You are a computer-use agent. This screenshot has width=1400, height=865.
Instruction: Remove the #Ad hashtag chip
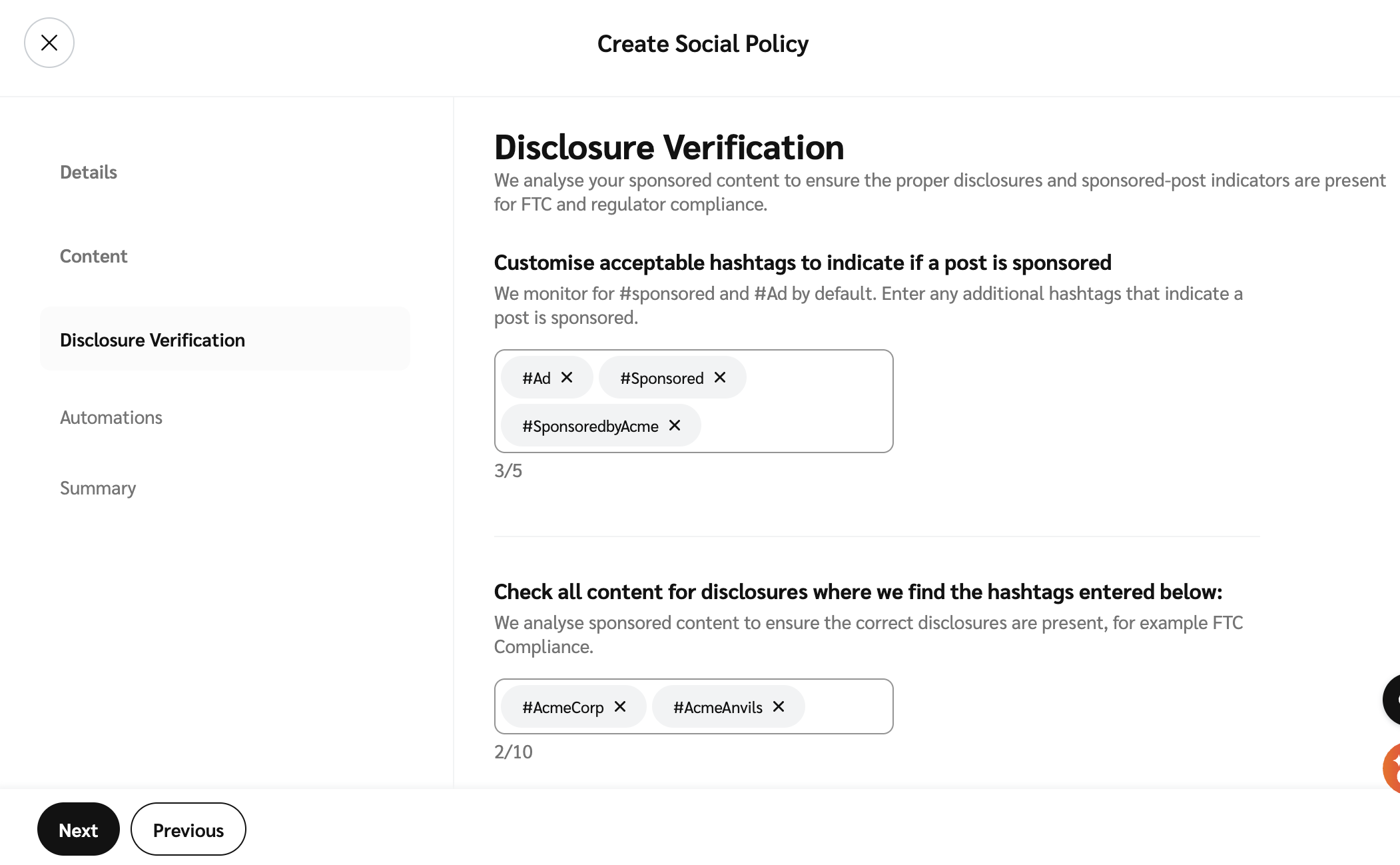point(567,378)
